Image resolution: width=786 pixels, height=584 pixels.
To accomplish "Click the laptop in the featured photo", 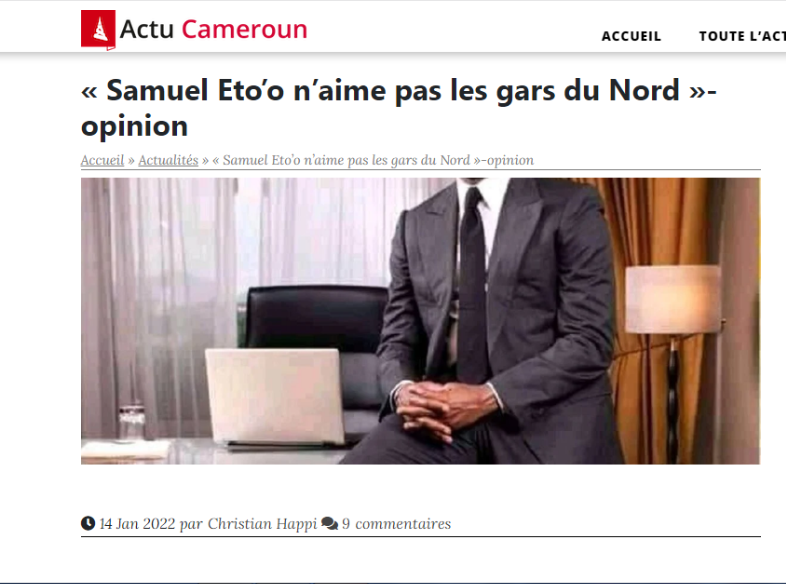I will pyautogui.click(x=275, y=397).
